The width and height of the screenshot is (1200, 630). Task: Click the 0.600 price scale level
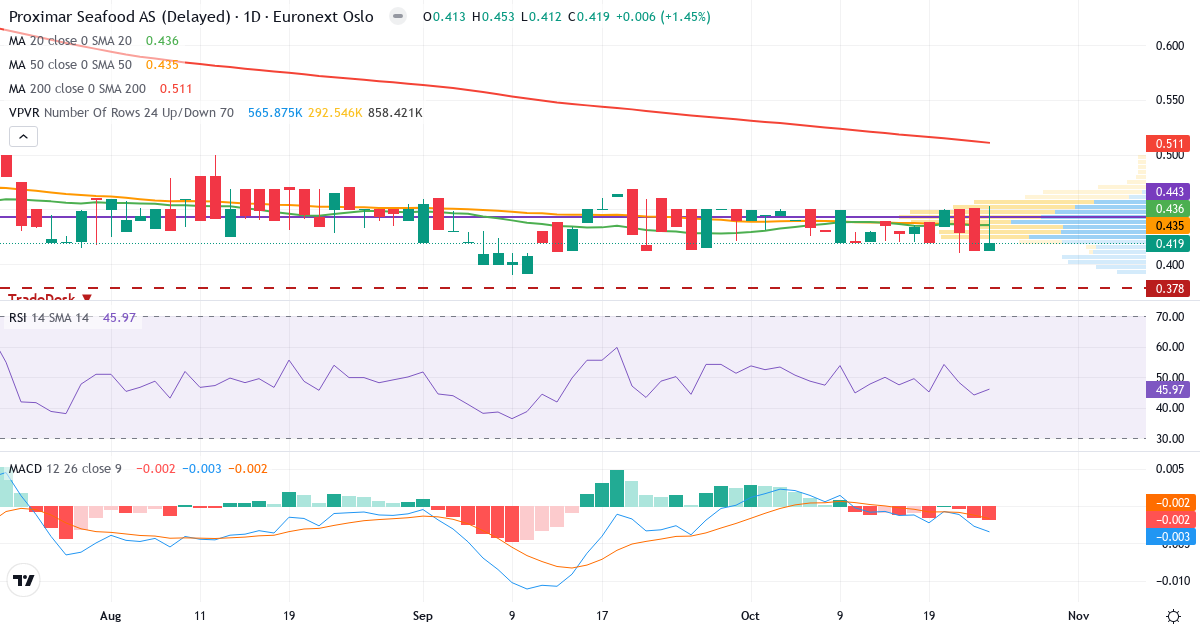(1168, 46)
